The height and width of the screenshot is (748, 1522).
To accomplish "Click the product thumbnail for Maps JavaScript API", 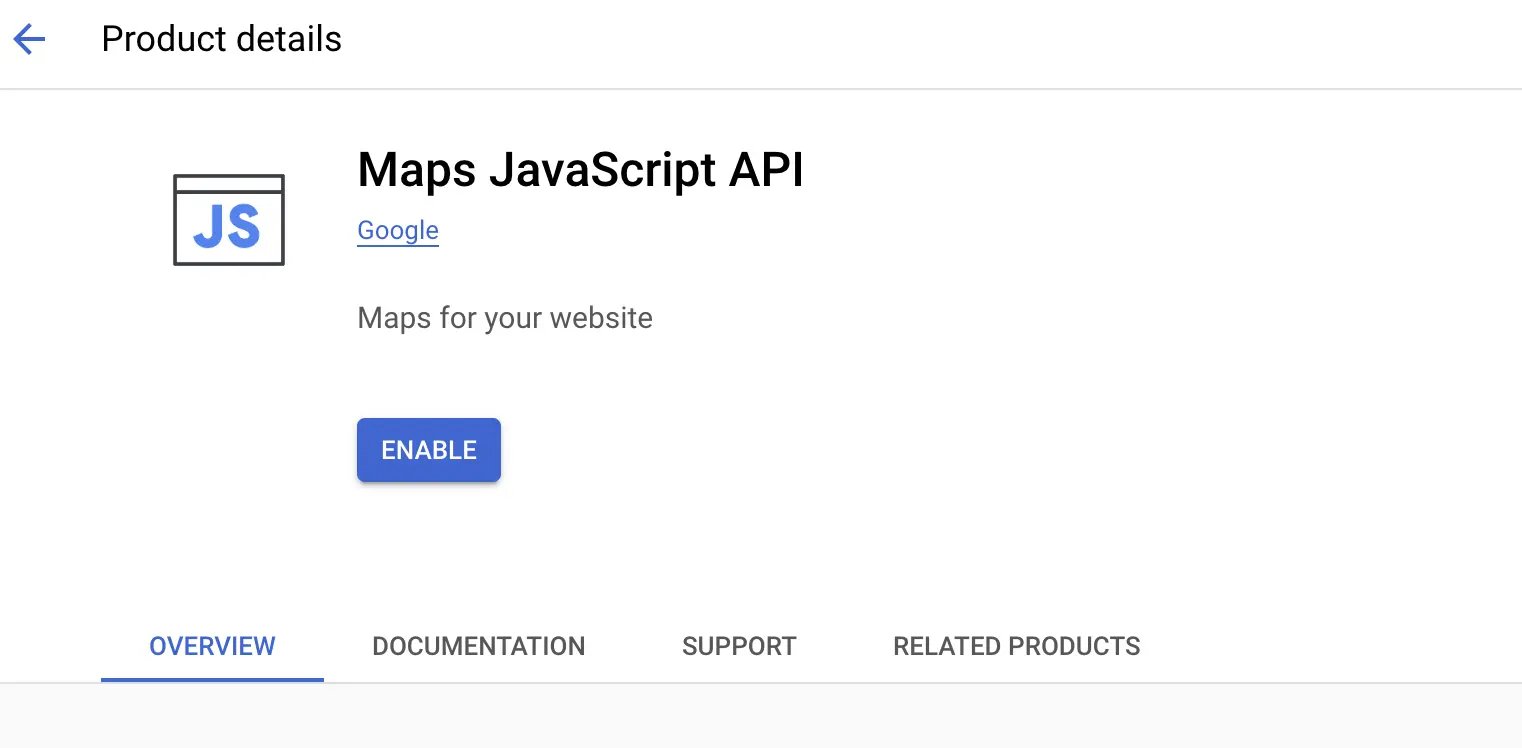I will tap(228, 220).
